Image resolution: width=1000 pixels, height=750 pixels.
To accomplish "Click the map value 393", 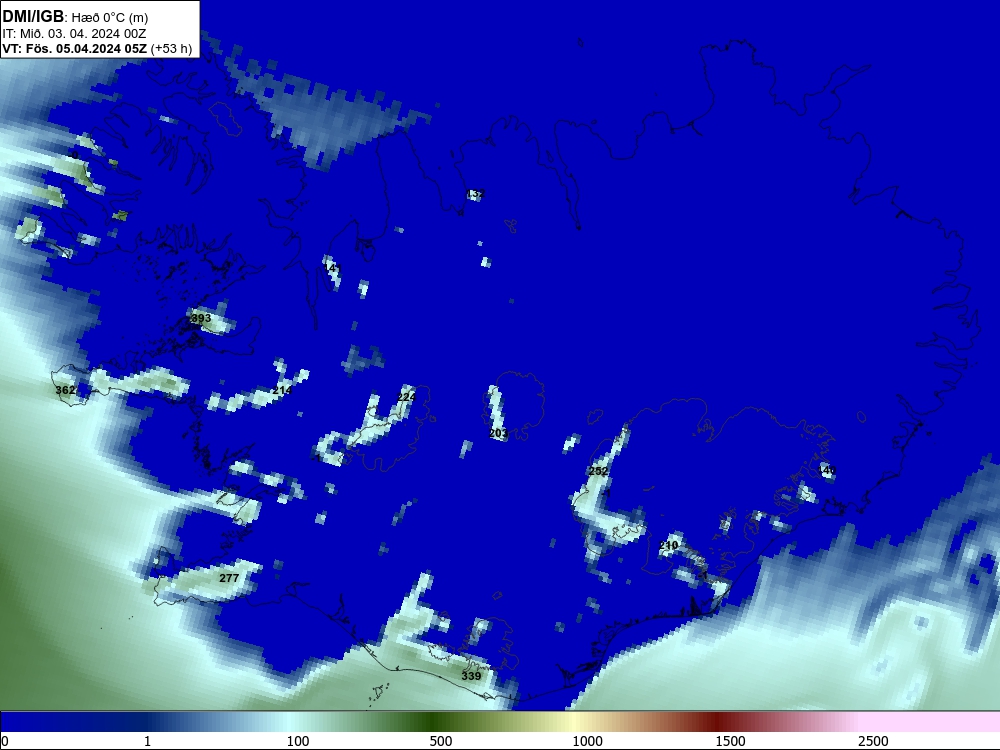I will [x=201, y=318].
